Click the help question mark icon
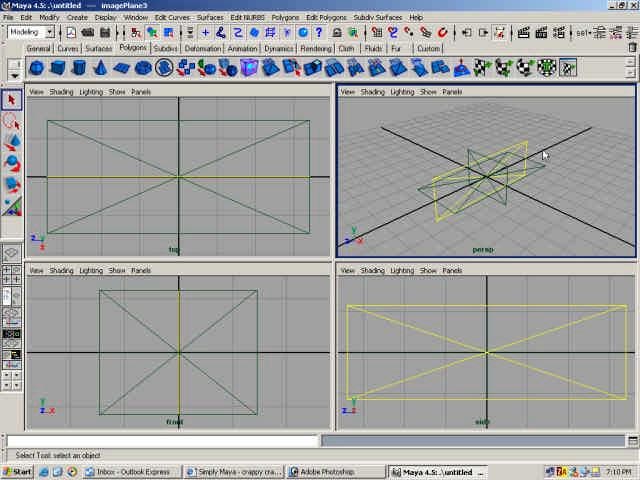Image resolution: width=640 pixels, height=480 pixels. pyautogui.click(x=318, y=33)
